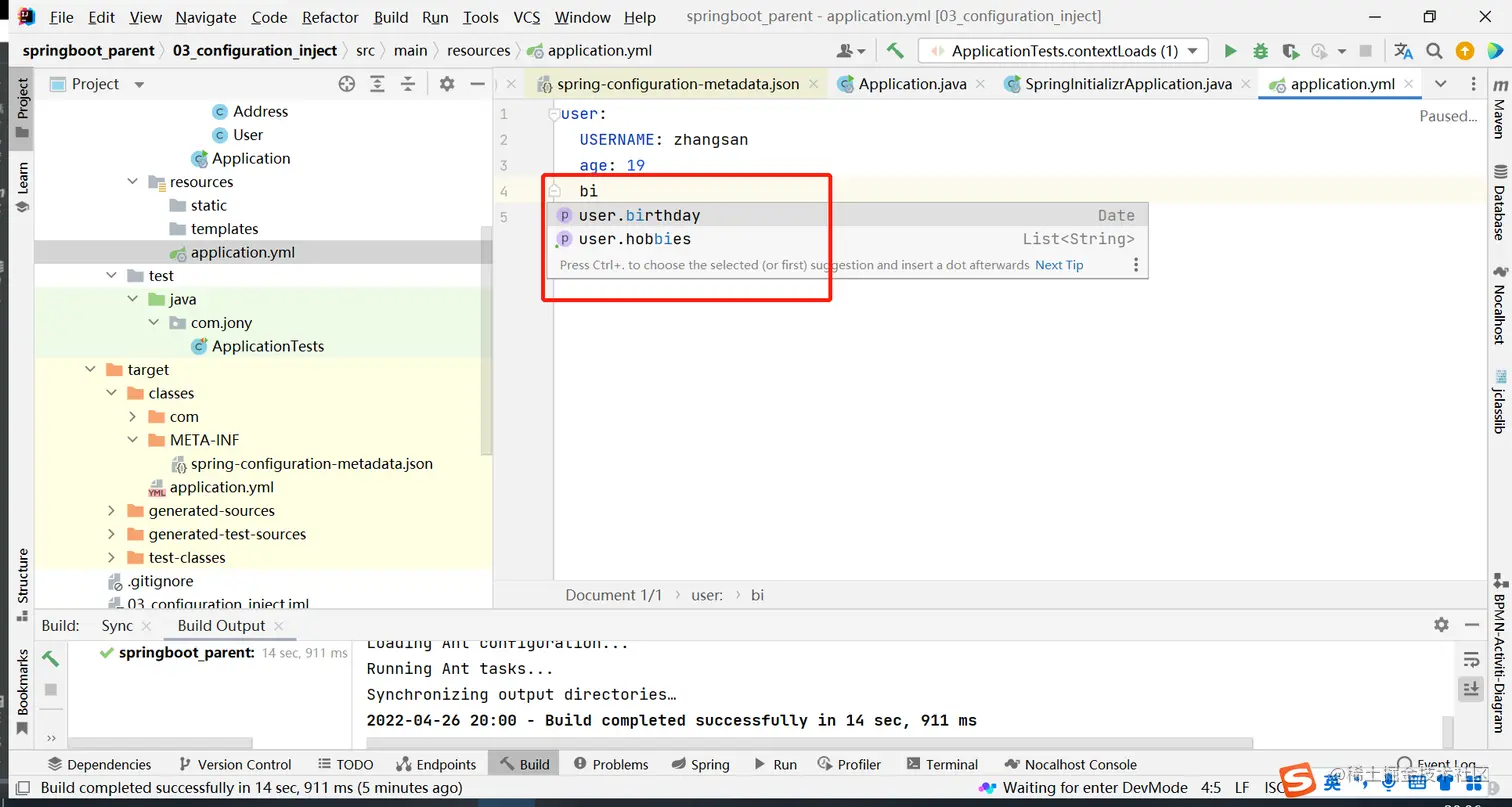Screen dimensions: 1512x807
Task: Select the user.birthday completion suggestion
Action: 847,215
